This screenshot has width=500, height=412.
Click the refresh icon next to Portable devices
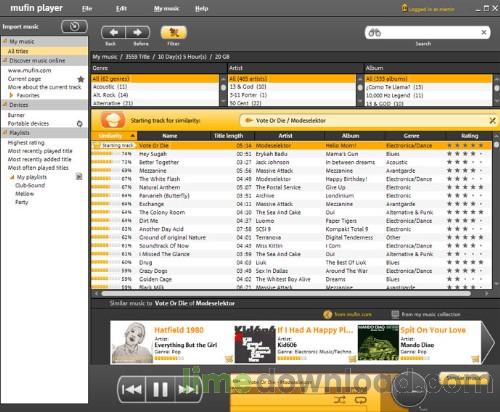(80, 124)
